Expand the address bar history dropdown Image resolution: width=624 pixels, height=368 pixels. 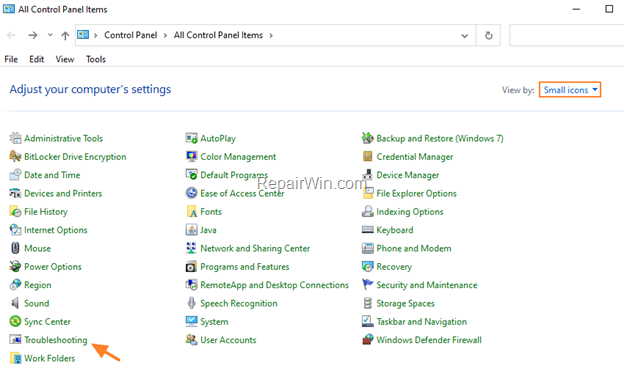(464, 35)
